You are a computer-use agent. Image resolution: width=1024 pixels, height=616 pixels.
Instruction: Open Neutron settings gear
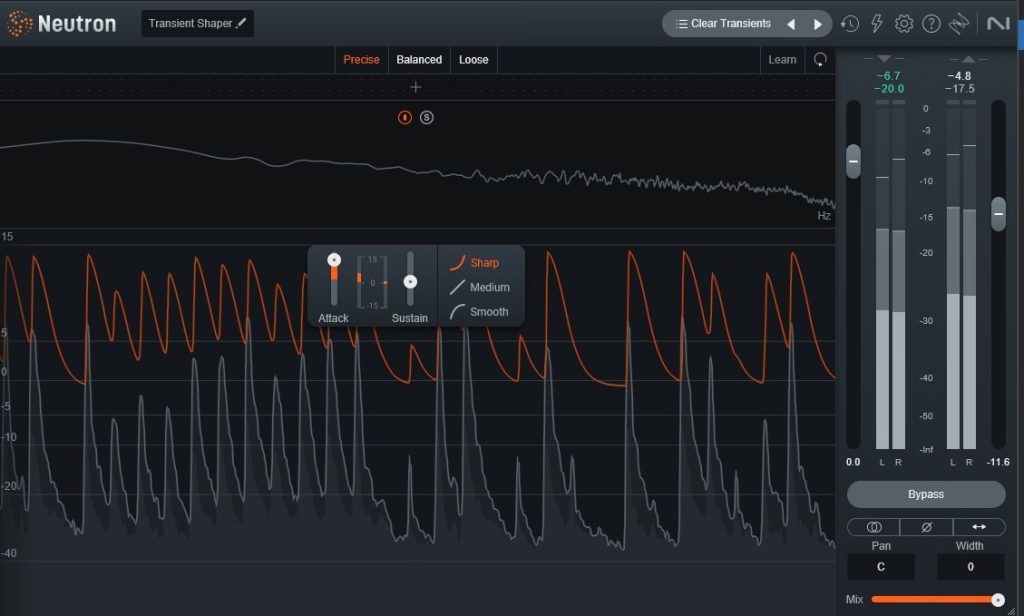(904, 24)
